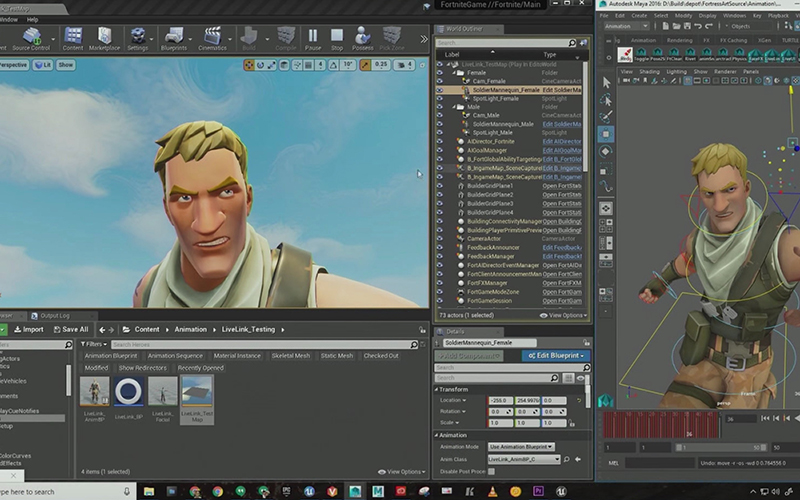Focus the World Outliner search field
The width and height of the screenshot is (800, 500).
point(506,43)
